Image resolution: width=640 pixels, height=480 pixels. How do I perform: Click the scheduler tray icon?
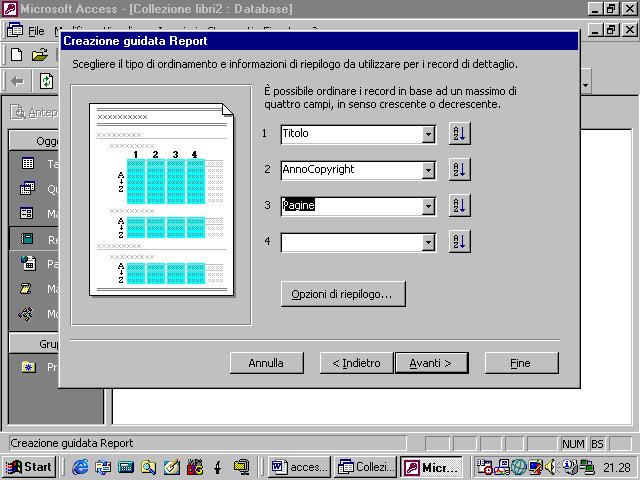pos(484,467)
